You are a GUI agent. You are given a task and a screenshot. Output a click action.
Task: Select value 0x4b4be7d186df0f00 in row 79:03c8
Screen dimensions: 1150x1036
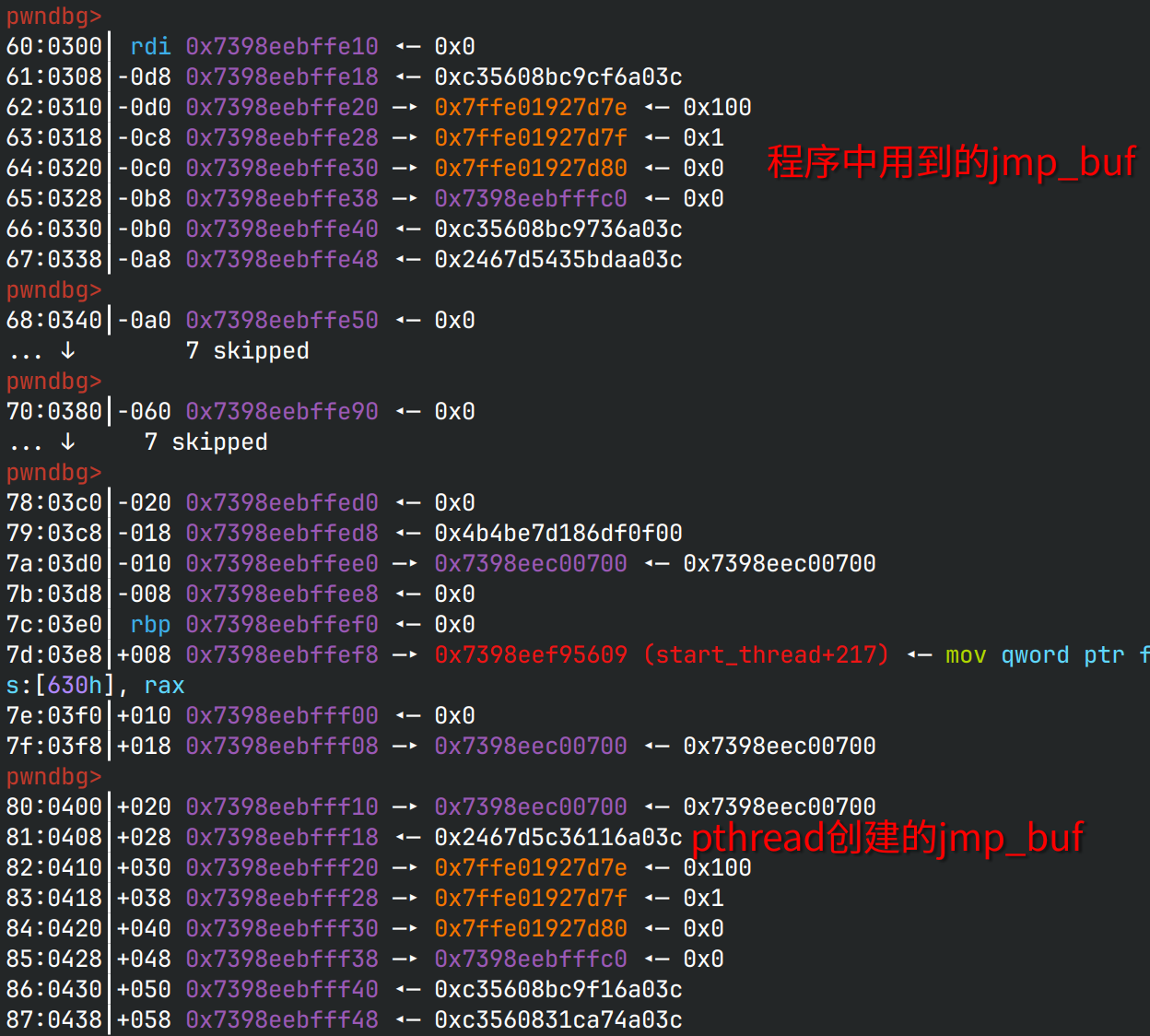(x=557, y=533)
